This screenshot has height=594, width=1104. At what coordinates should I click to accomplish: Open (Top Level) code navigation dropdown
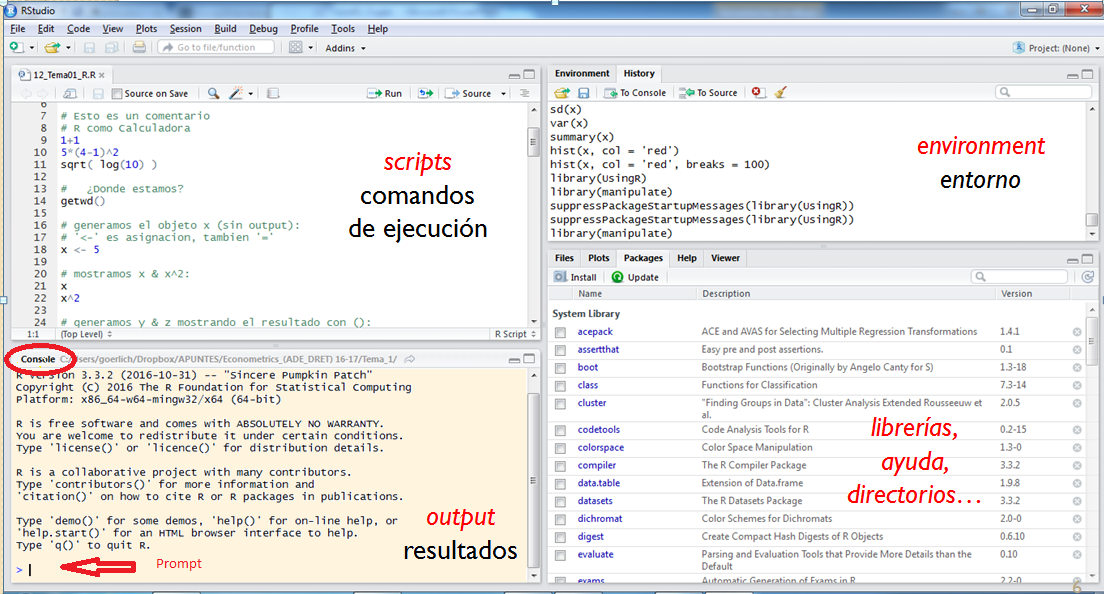point(86,334)
